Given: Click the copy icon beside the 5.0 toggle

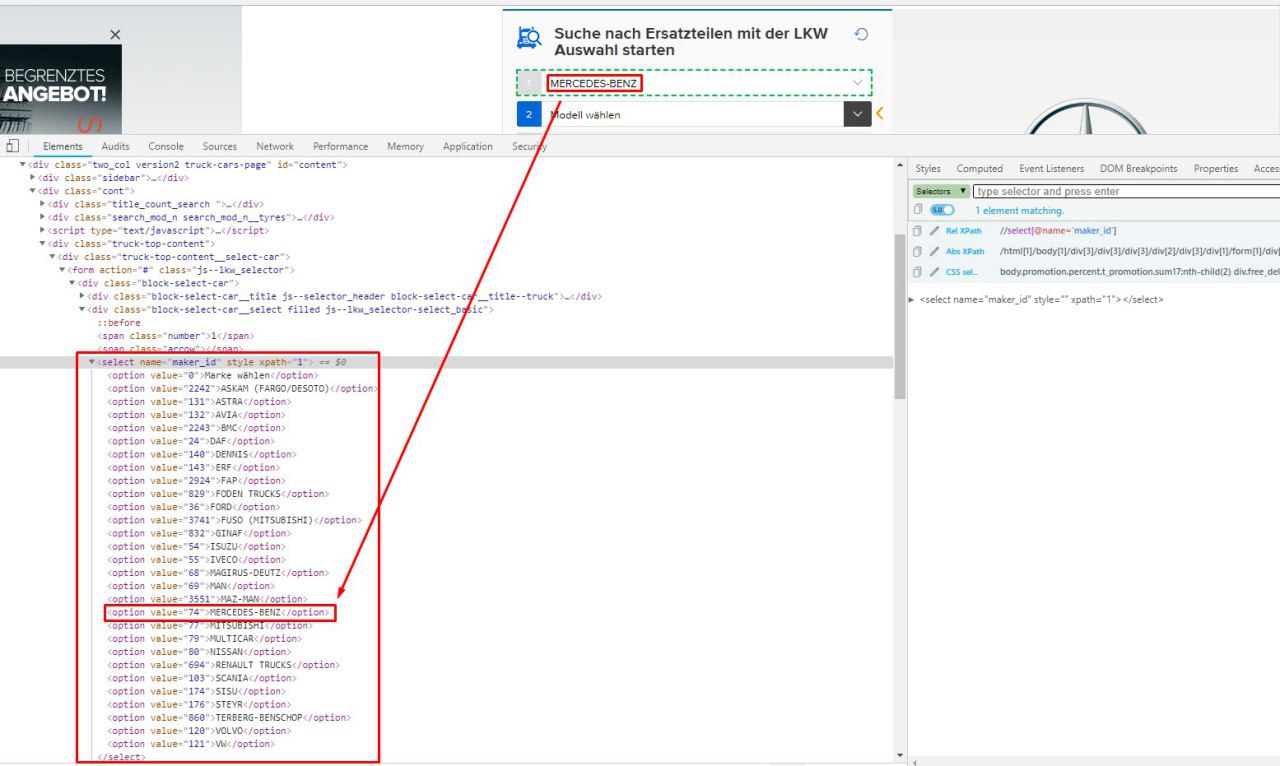Looking at the screenshot, I should [917, 210].
